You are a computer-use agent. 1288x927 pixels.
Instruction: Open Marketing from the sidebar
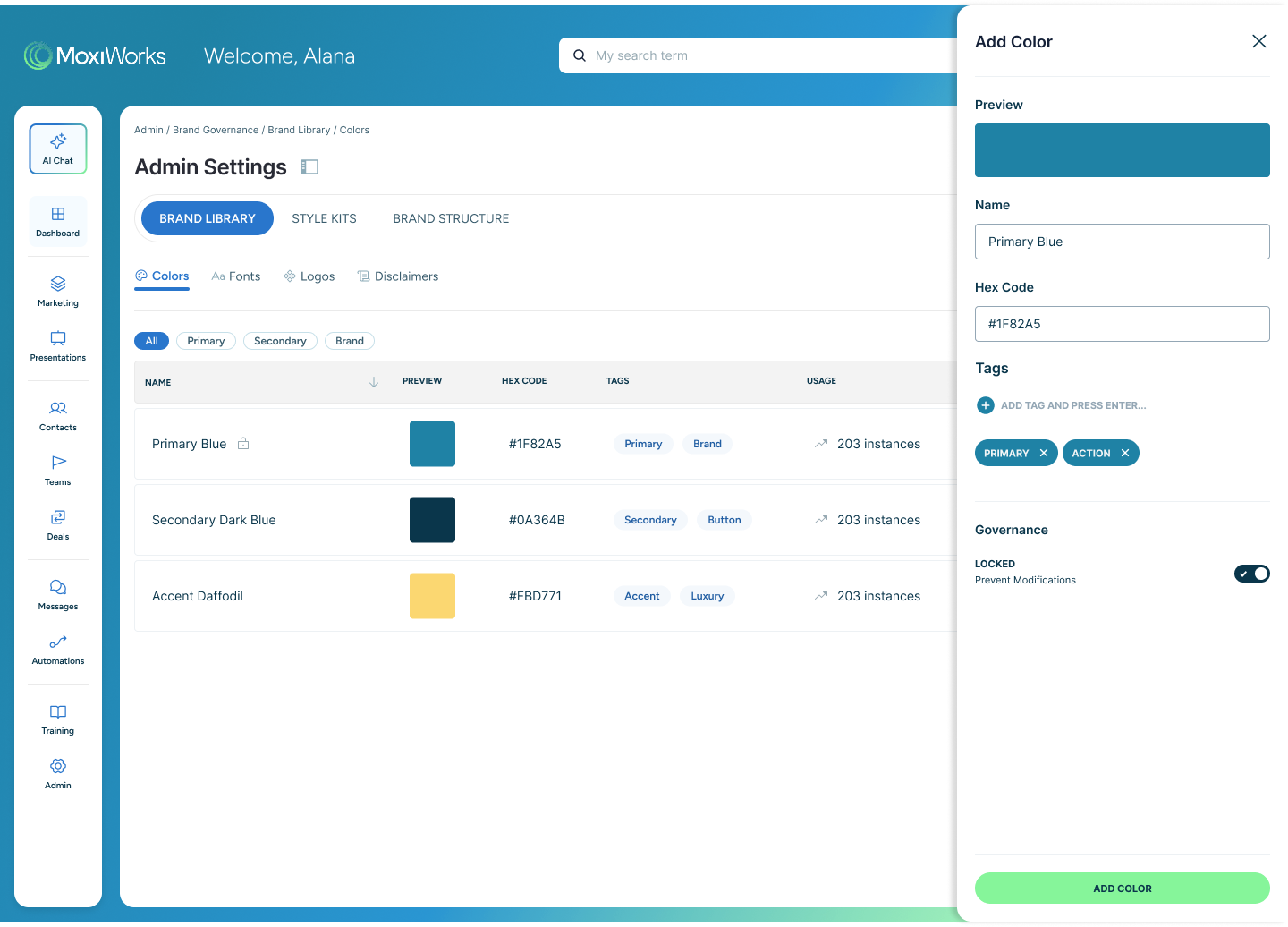pyautogui.click(x=58, y=292)
